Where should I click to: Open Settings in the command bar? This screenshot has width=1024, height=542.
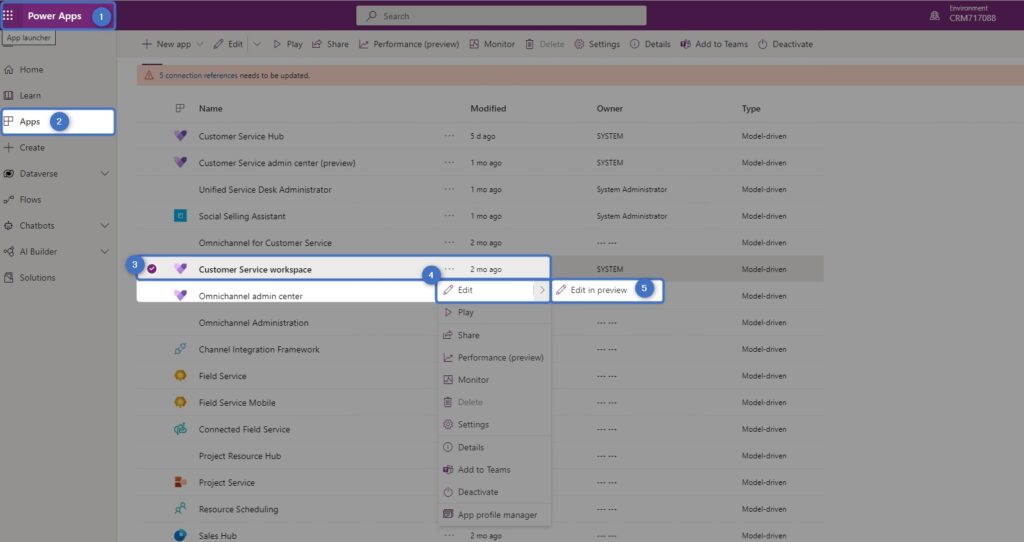coord(597,44)
